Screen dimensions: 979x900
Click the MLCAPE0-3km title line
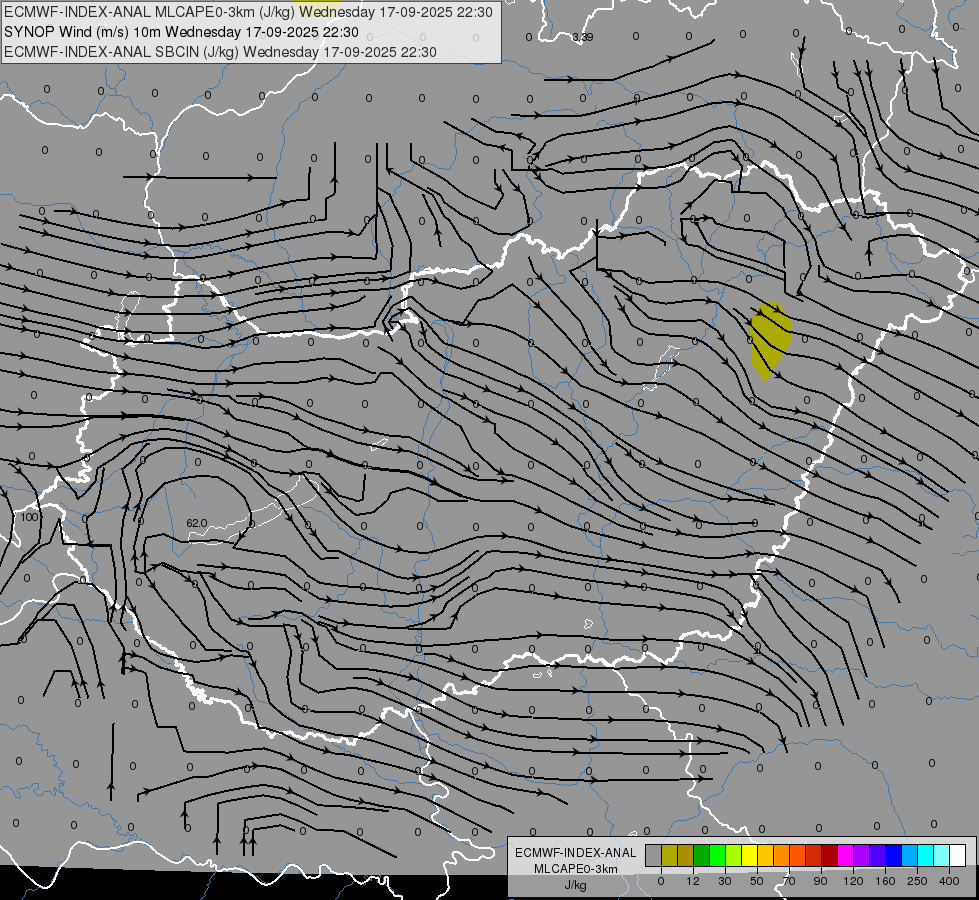[x=248, y=12]
